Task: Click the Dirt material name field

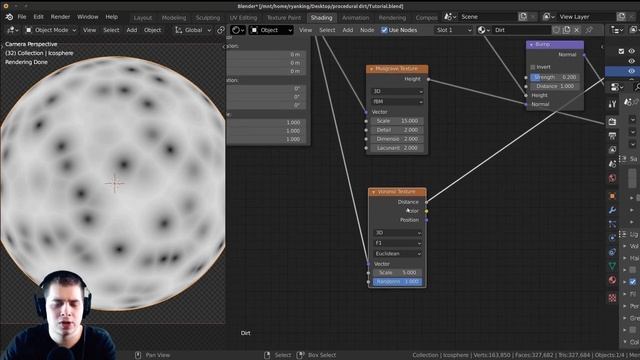Action: tap(522, 30)
